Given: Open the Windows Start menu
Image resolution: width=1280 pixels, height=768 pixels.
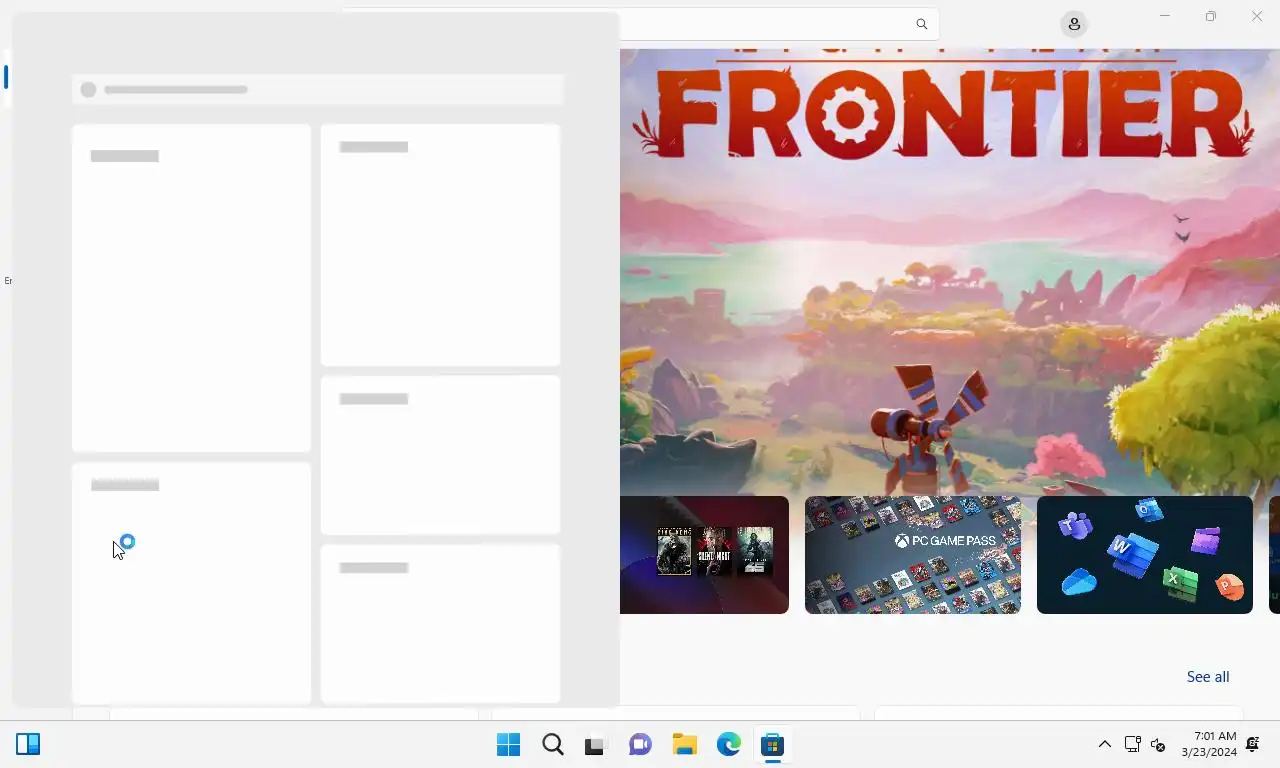Looking at the screenshot, I should point(508,745).
